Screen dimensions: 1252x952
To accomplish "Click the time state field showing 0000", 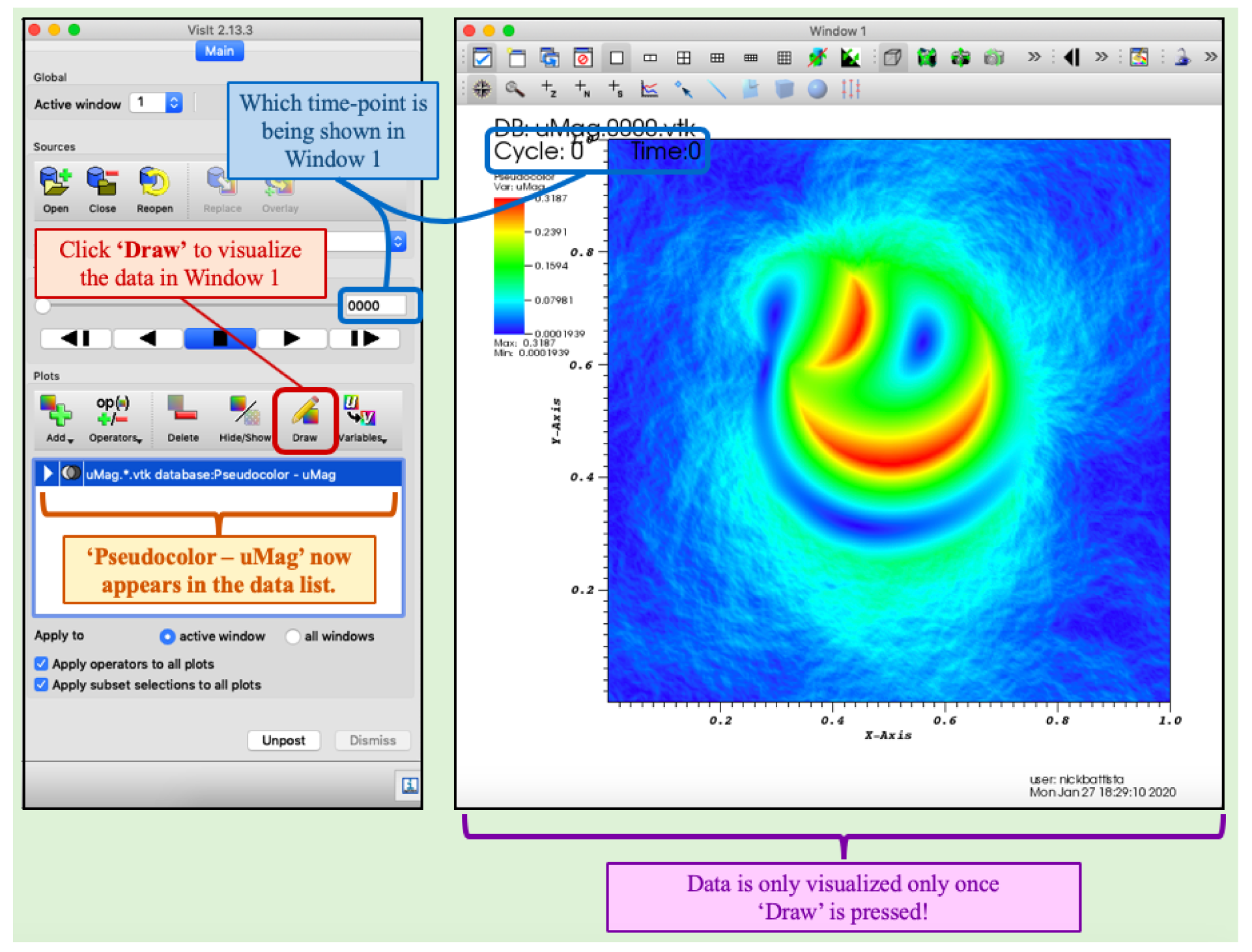I will (376, 305).
